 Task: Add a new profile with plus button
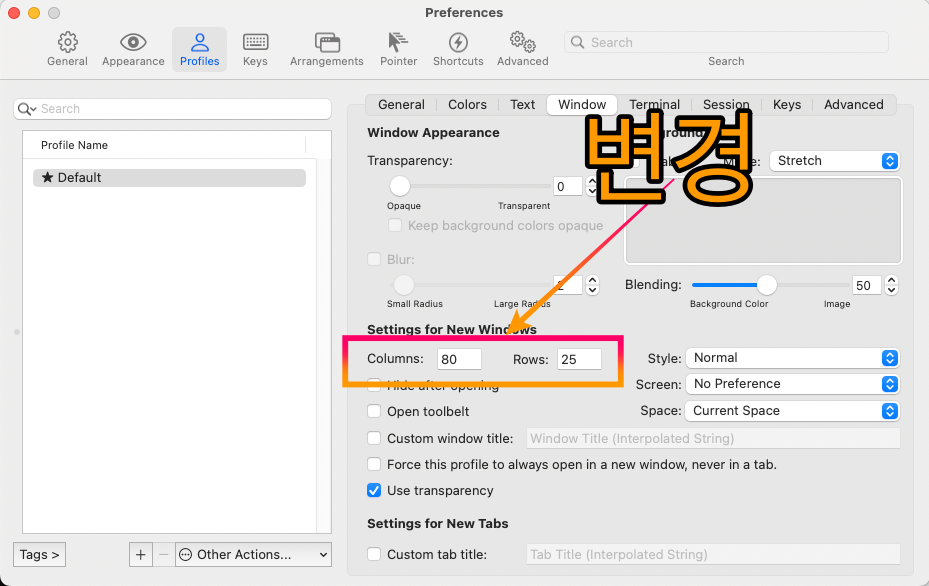pos(140,555)
